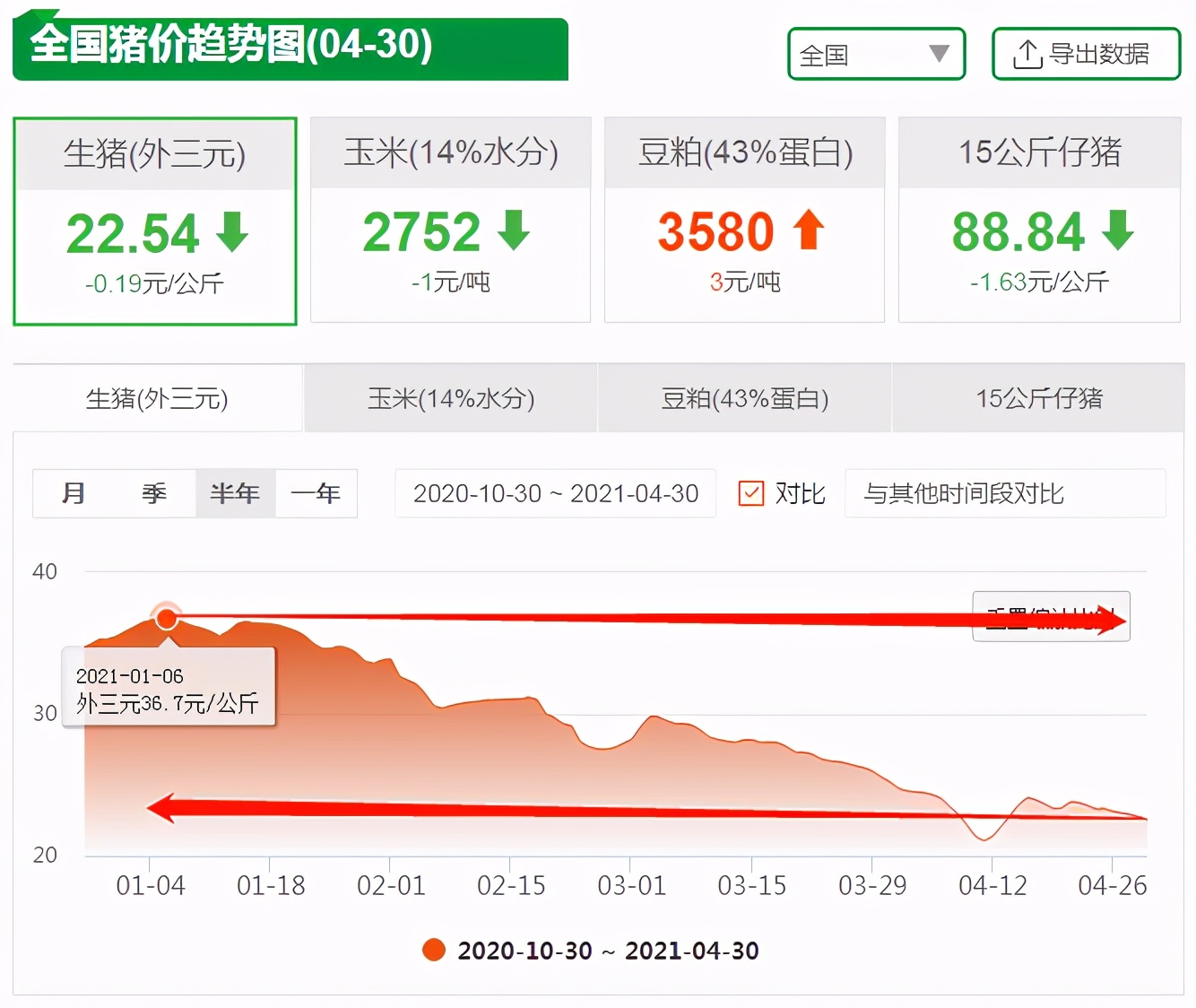
Task: Click the tooltip showing 外三元36.7元/公斤
Action: (x=168, y=687)
